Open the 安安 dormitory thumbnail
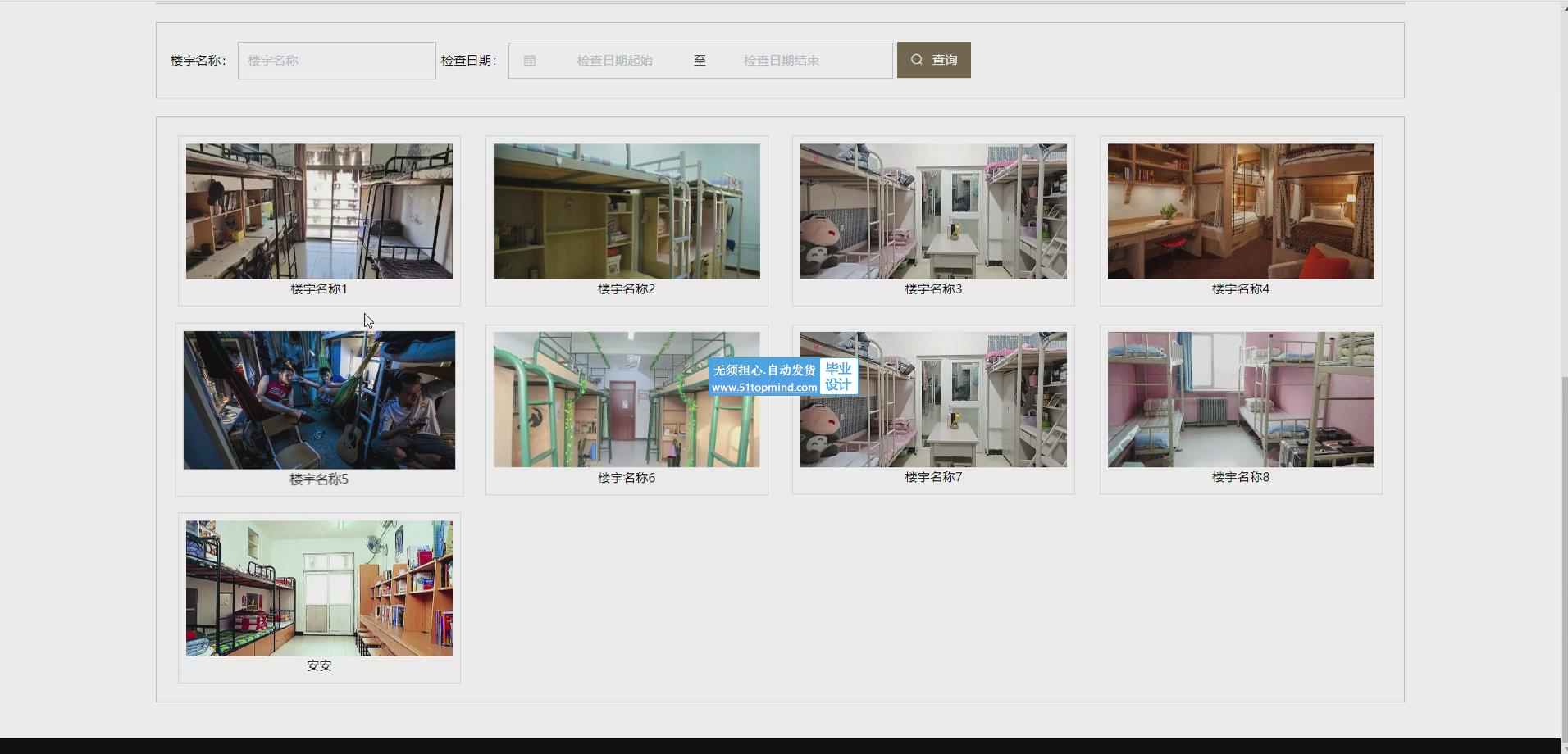 319,588
